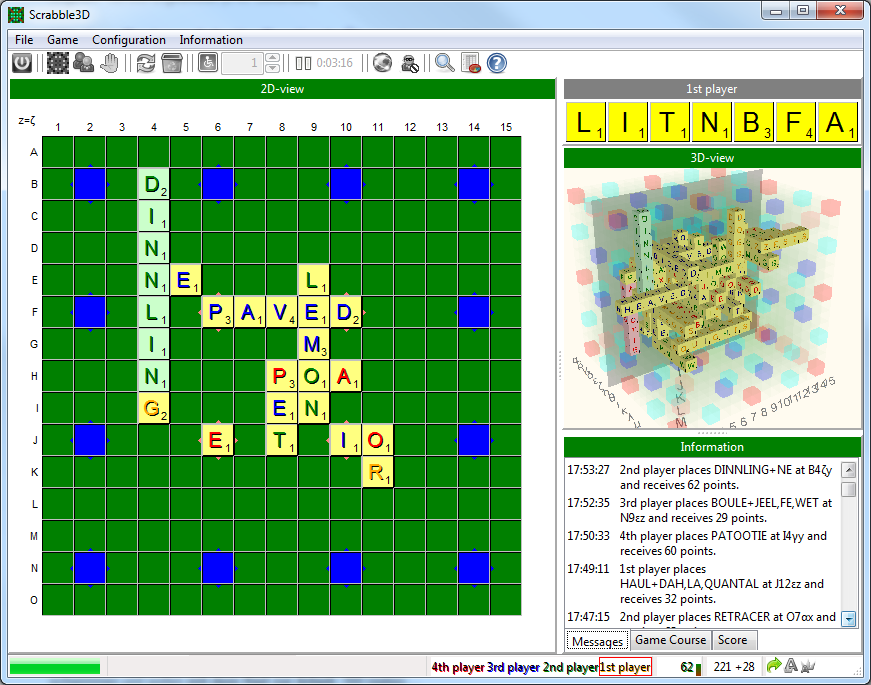Click the toolbar number field showing 1
The width and height of the screenshot is (871, 685).
tap(243, 63)
